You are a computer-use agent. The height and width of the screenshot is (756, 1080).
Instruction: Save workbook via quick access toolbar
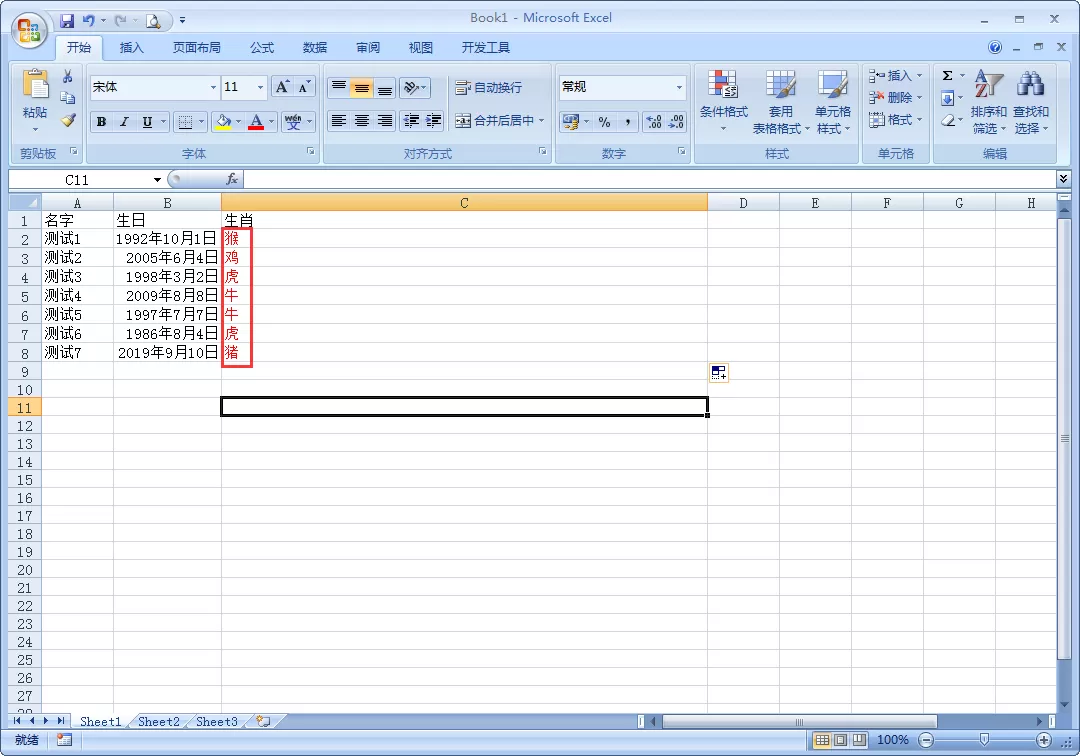(67, 21)
